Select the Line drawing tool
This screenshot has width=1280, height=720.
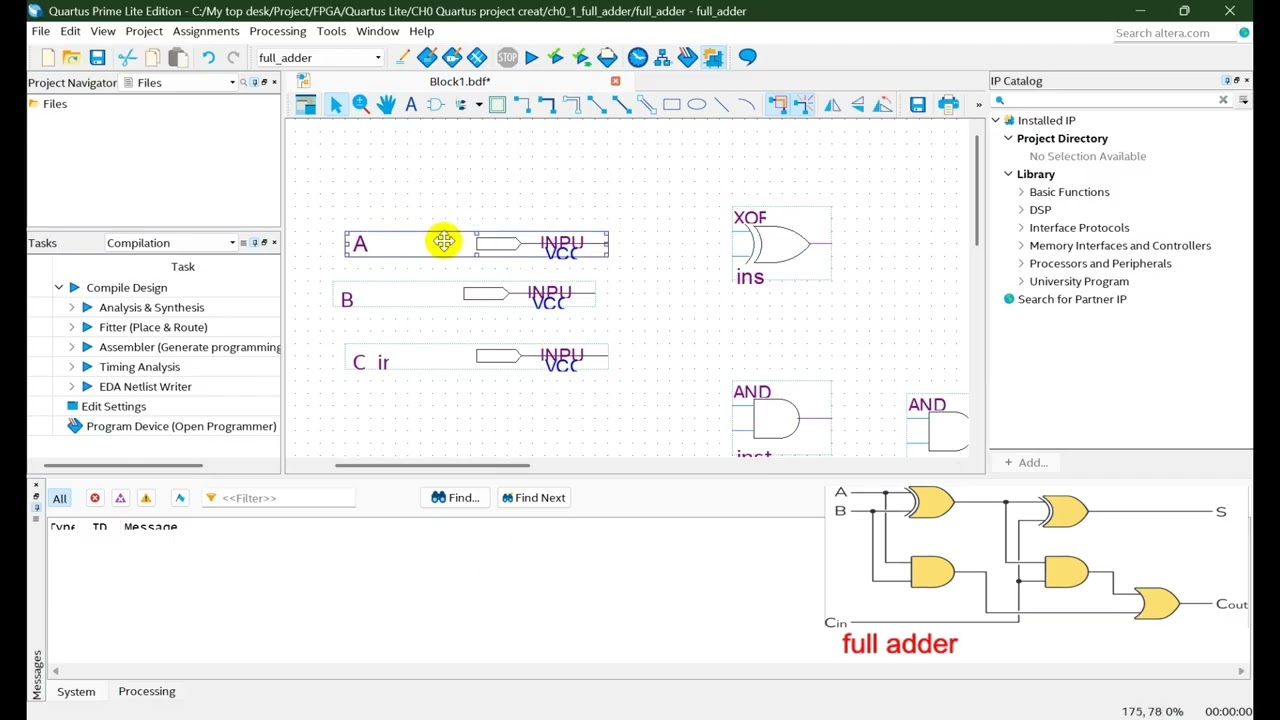pos(722,104)
